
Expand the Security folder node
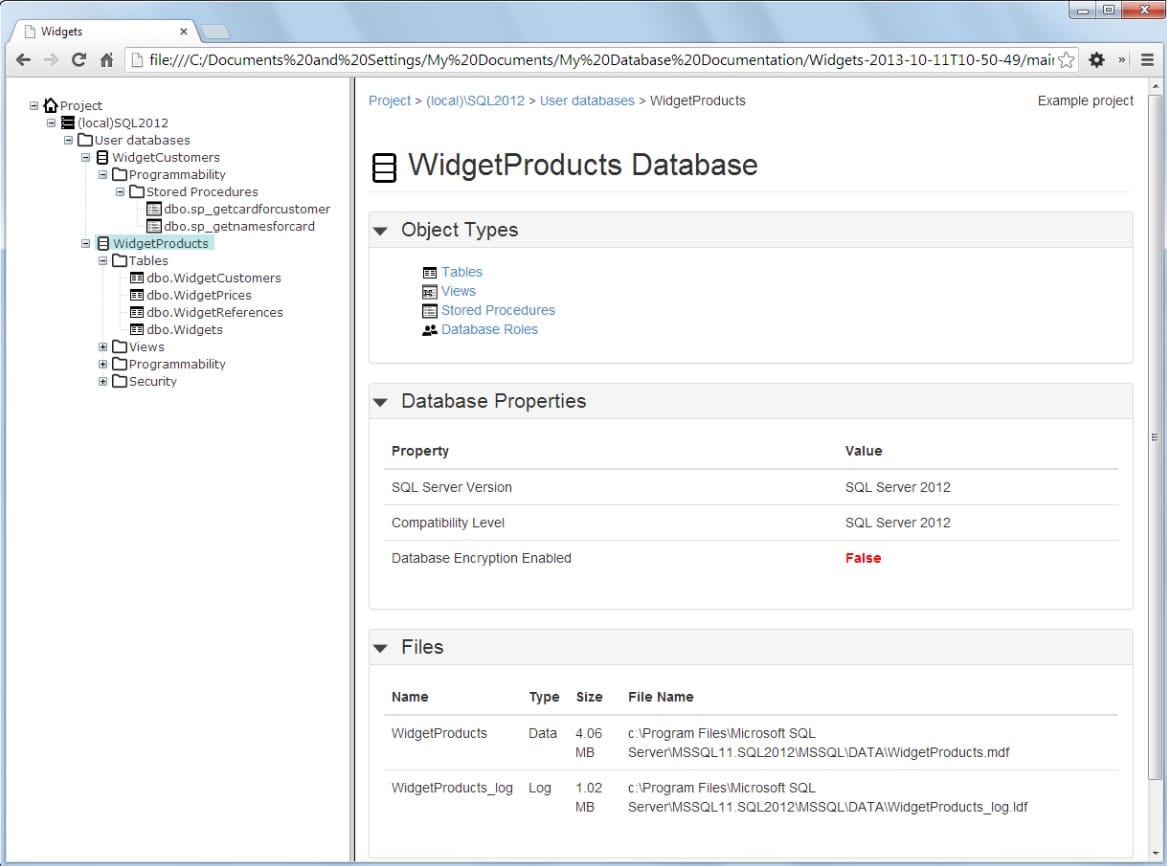(103, 381)
